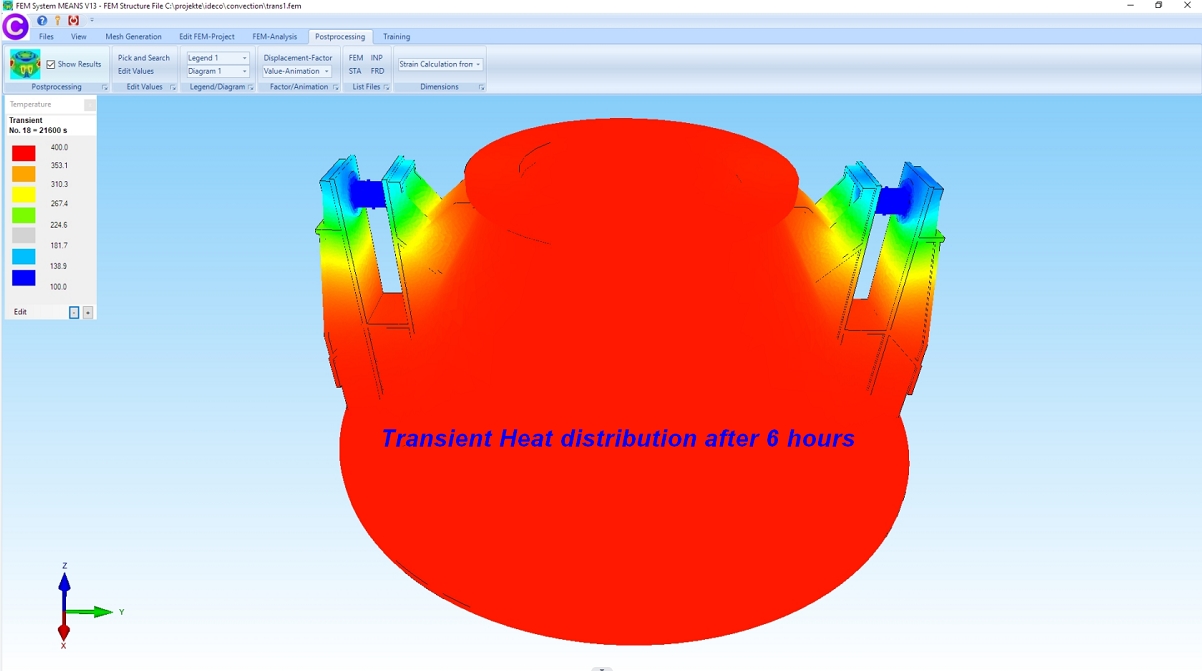The width and height of the screenshot is (1202, 671).
Task: Click the Postprocessing model thumbnail icon
Action: point(25,64)
